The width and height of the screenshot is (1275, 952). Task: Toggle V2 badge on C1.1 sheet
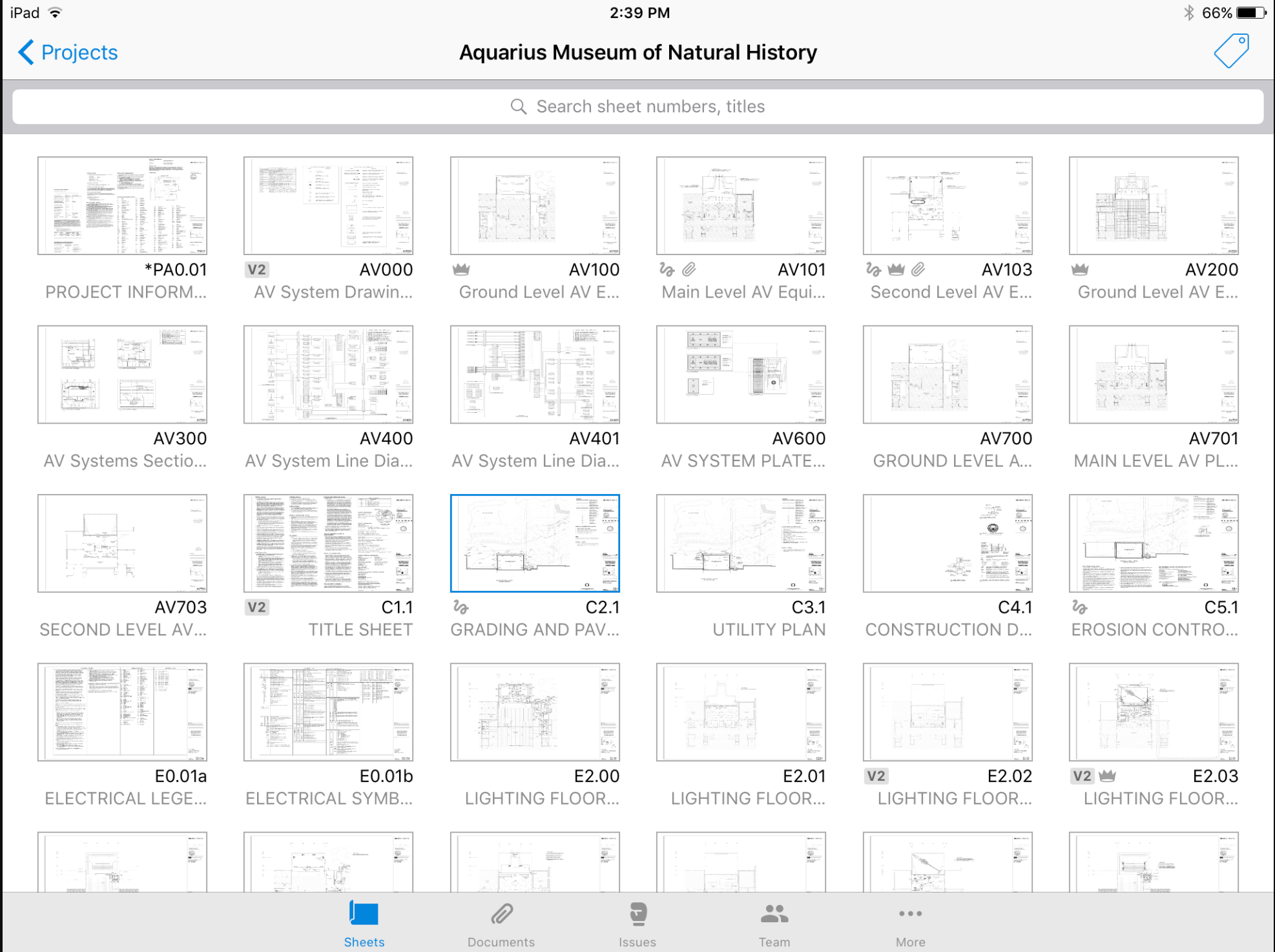pyautogui.click(x=253, y=608)
